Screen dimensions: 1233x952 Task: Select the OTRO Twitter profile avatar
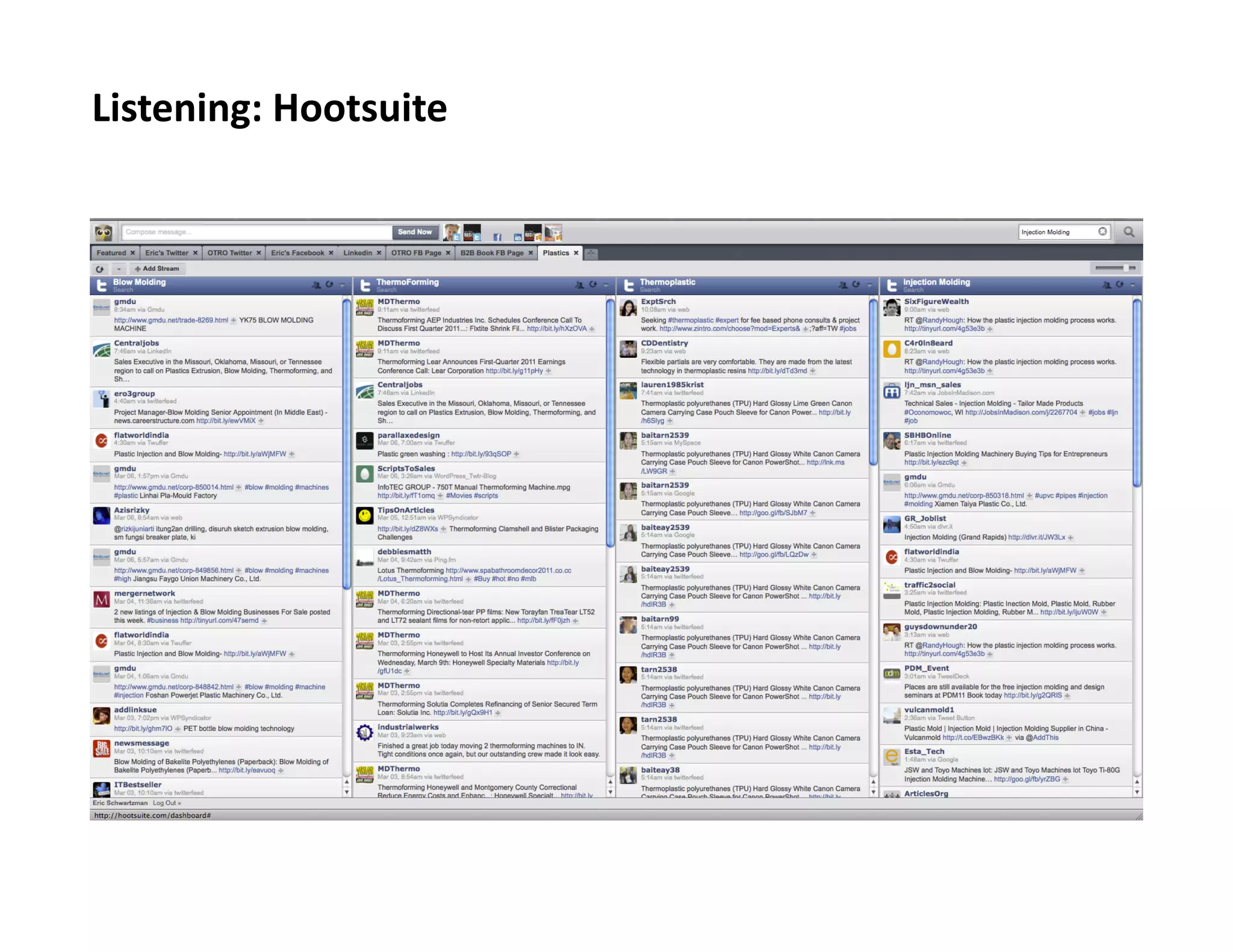click(472, 232)
